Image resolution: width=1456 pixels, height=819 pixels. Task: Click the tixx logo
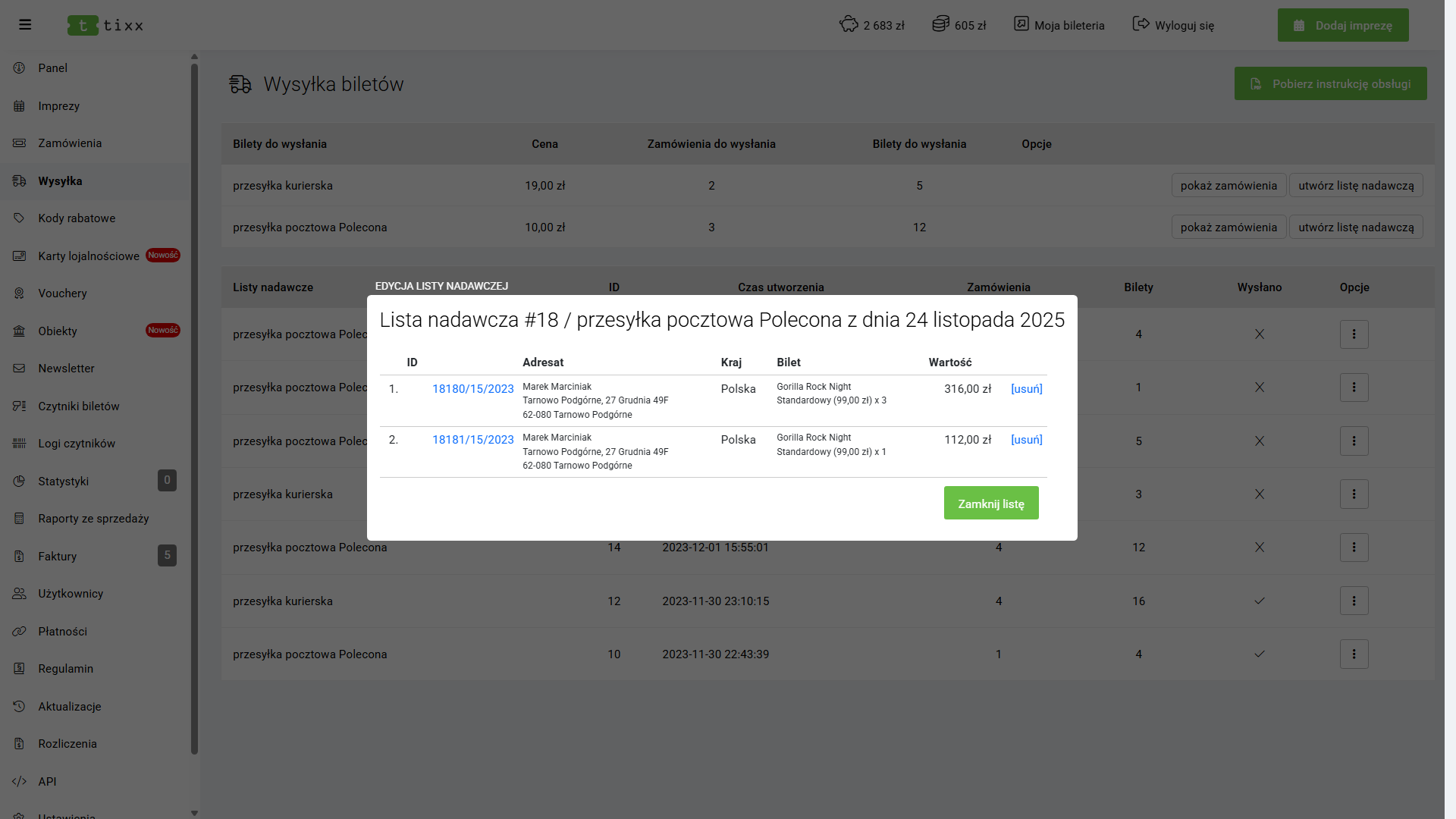105,25
